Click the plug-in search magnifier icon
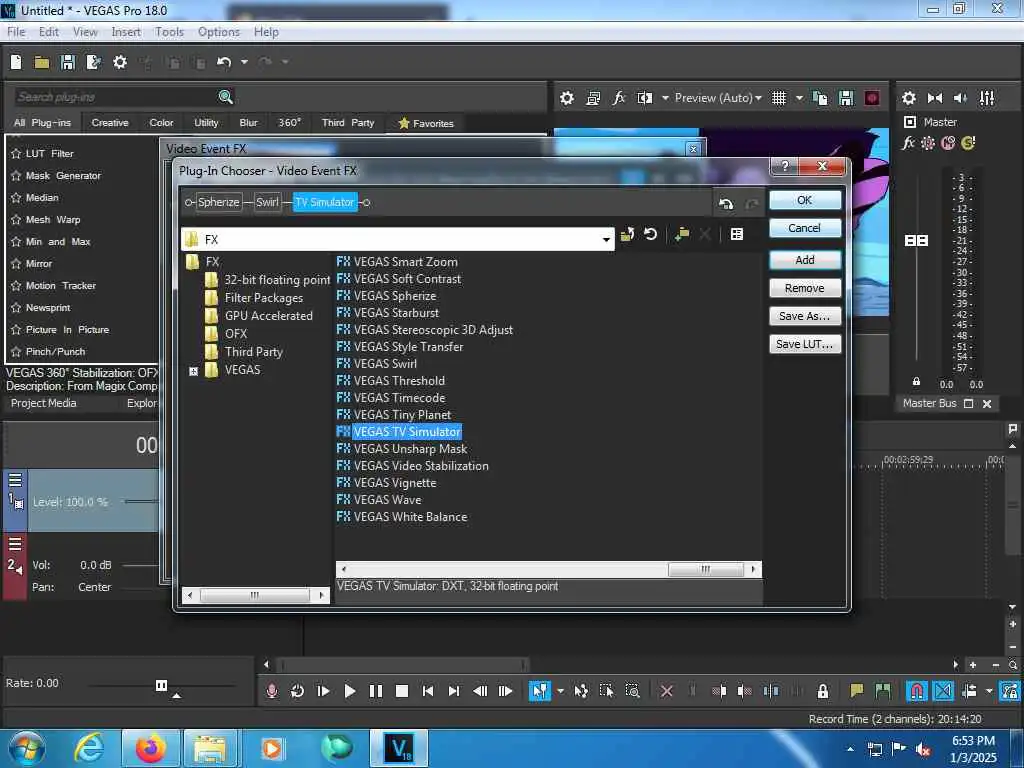 pyautogui.click(x=225, y=97)
